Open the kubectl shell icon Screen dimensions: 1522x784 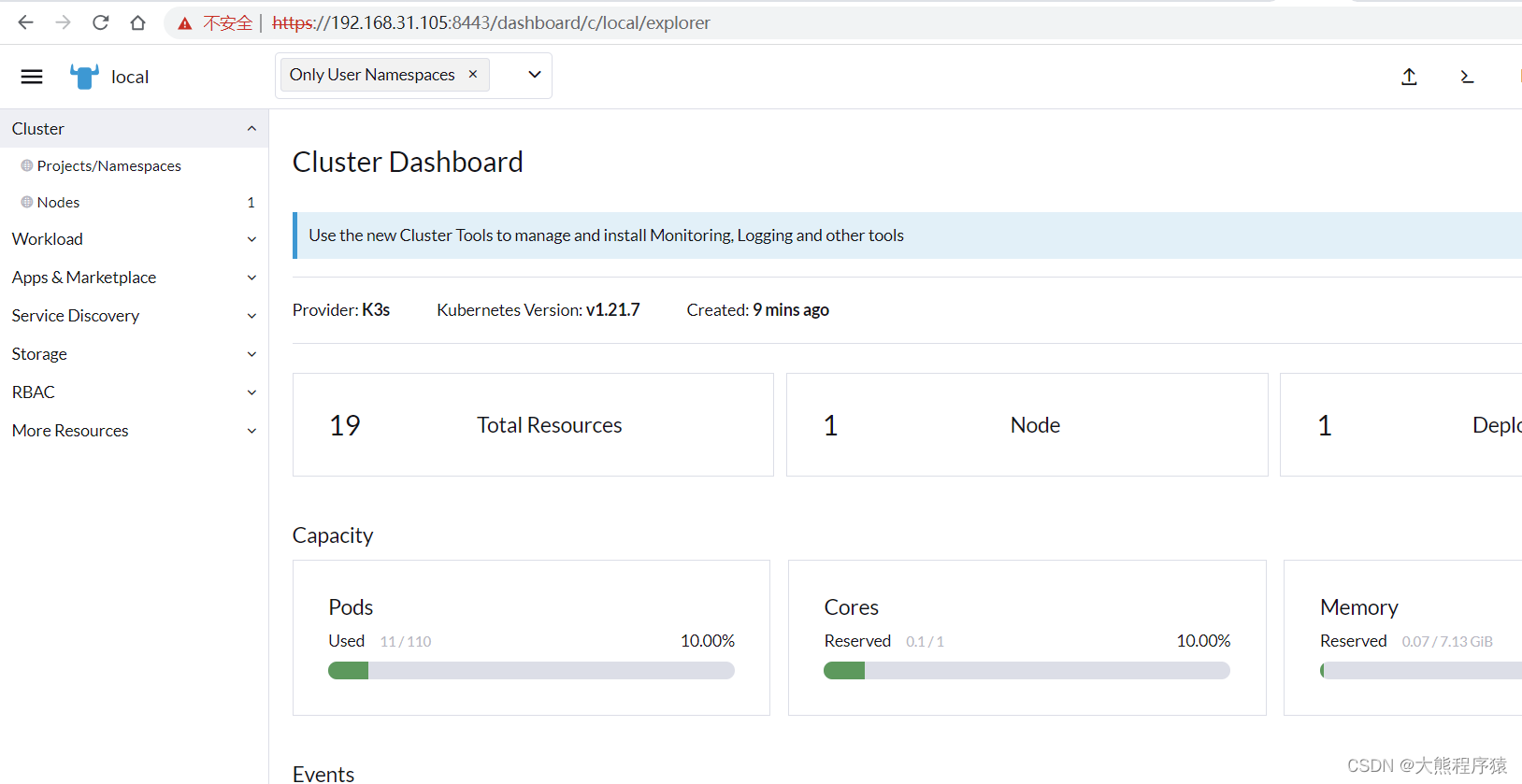pos(1467,77)
